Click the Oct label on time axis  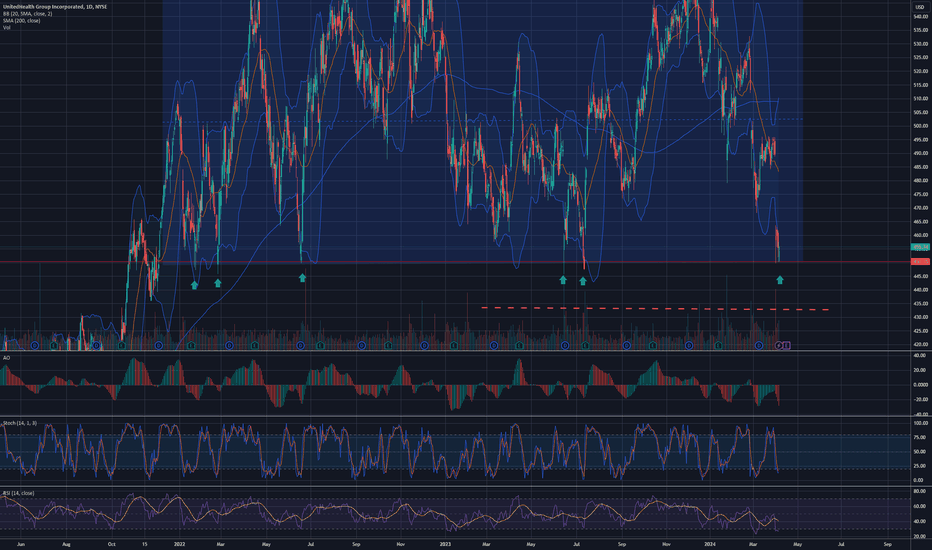[111, 544]
